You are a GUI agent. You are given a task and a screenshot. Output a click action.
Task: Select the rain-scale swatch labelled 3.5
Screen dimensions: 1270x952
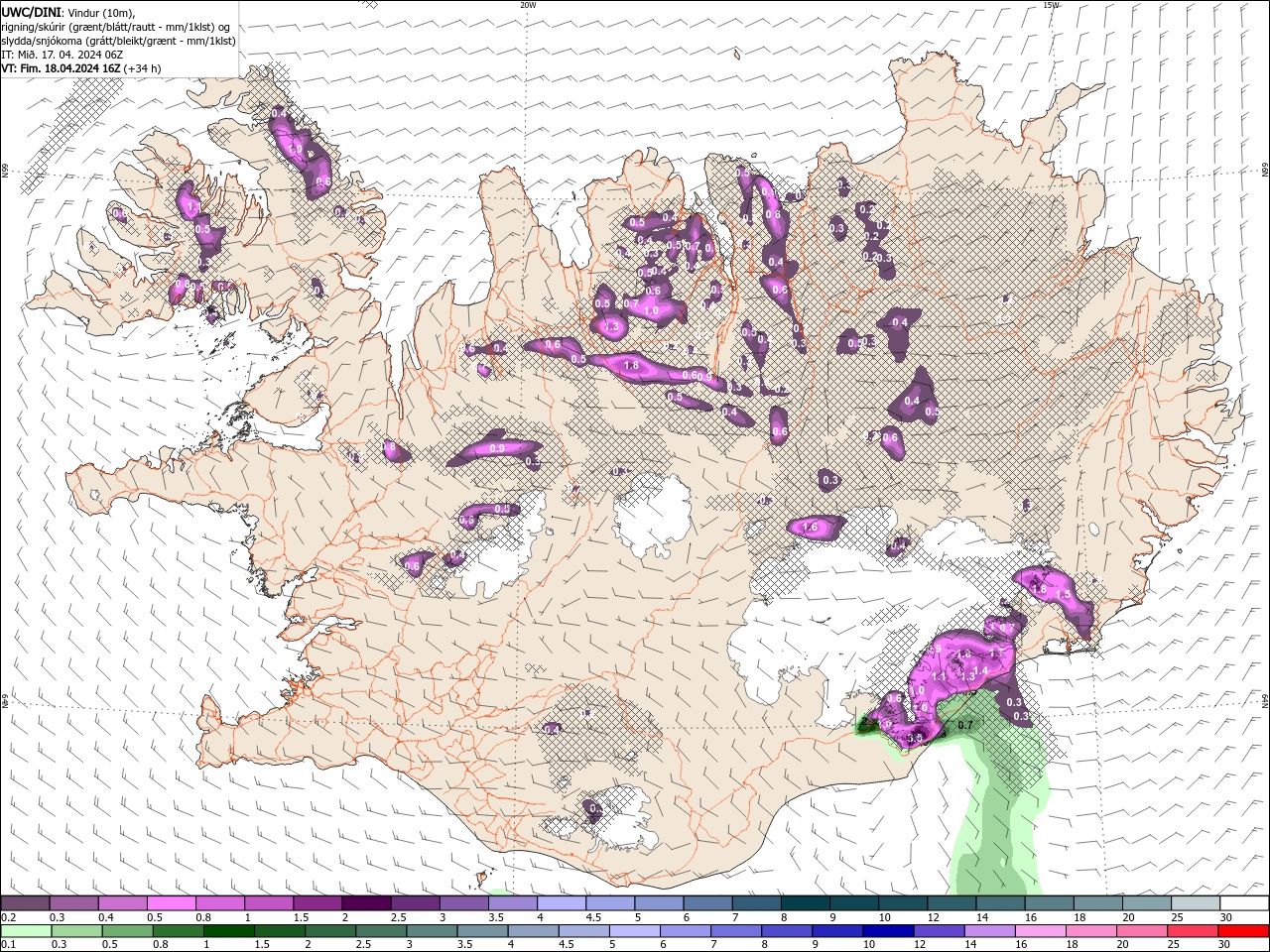pos(482,931)
